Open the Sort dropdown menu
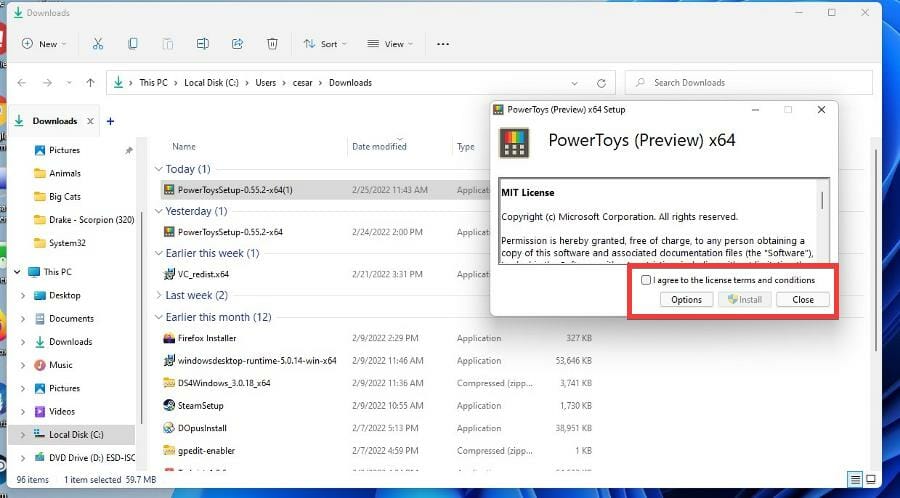This screenshot has width=900, height=498. [x=325, y=44]
